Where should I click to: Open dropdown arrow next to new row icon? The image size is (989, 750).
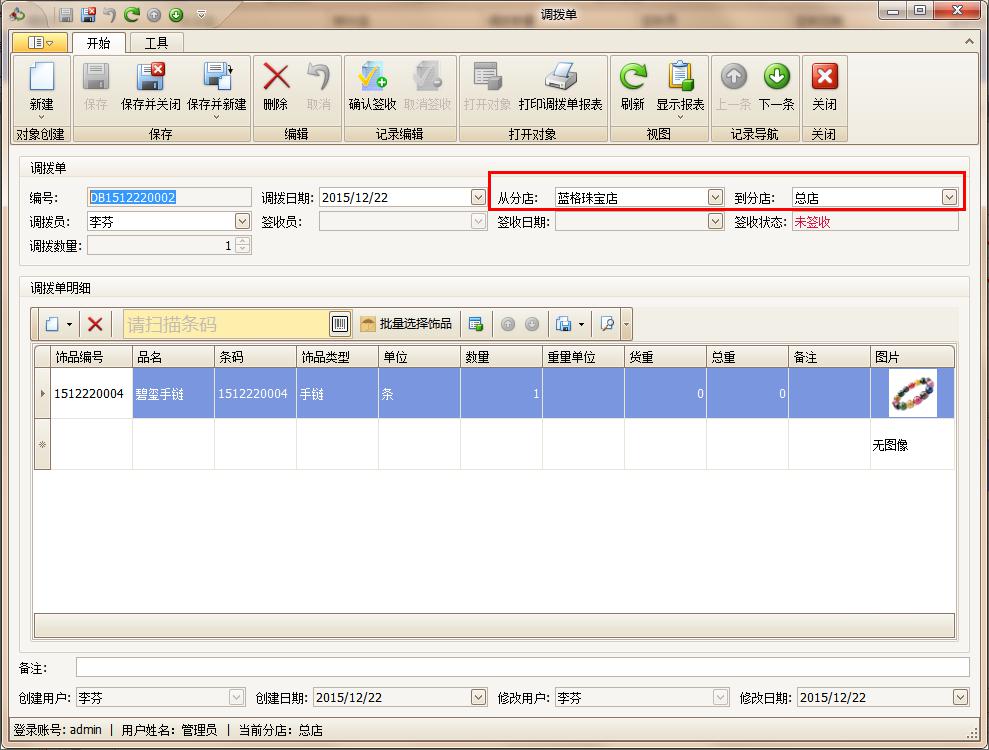(69, 325)
